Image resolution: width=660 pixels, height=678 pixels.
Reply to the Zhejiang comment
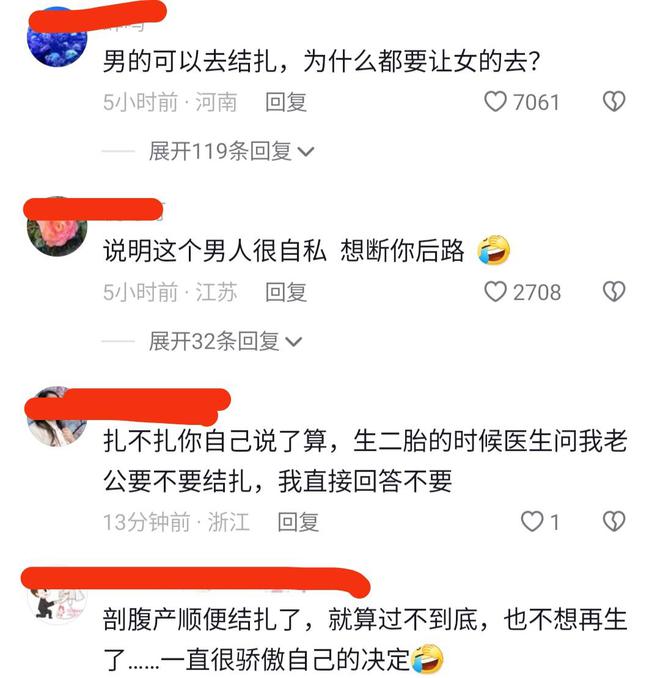point(298,522)
